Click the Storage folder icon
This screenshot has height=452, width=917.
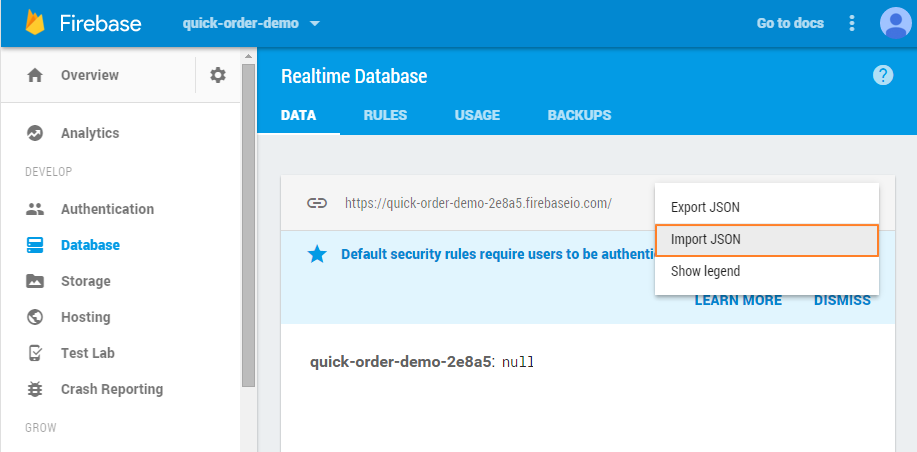[35, 281]
